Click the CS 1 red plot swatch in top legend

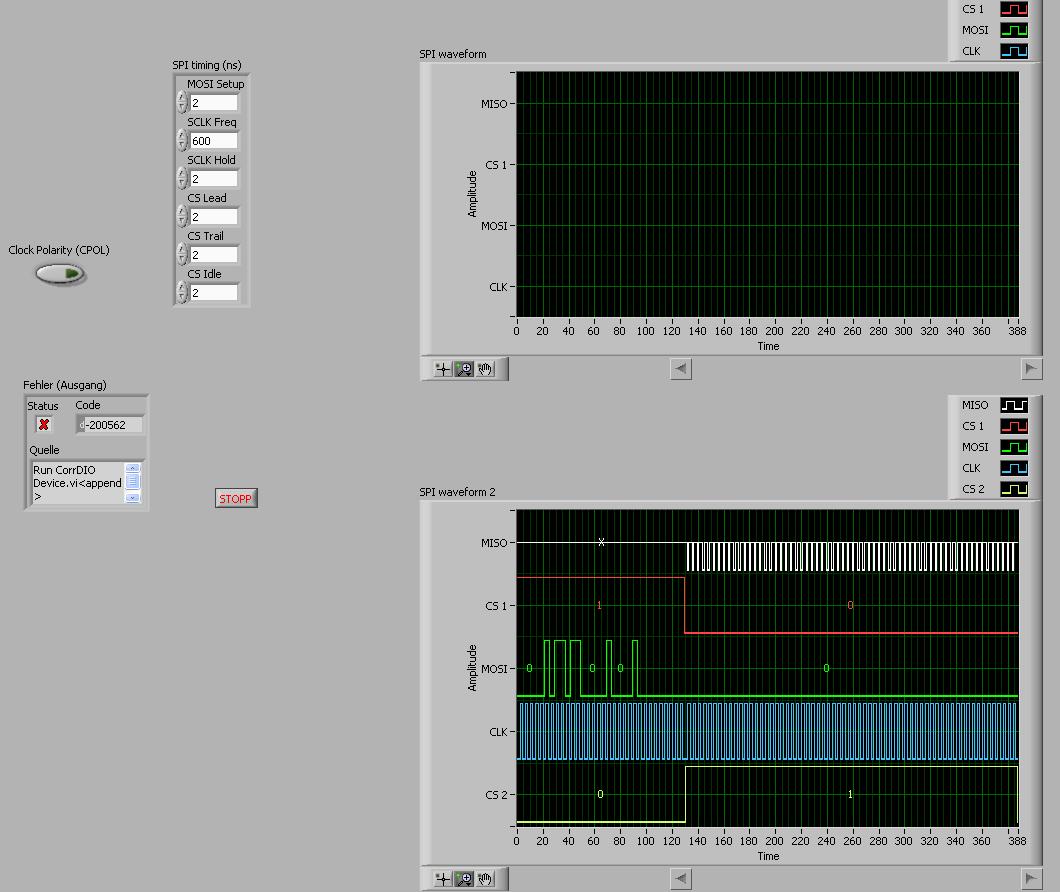coord(1014,9)
